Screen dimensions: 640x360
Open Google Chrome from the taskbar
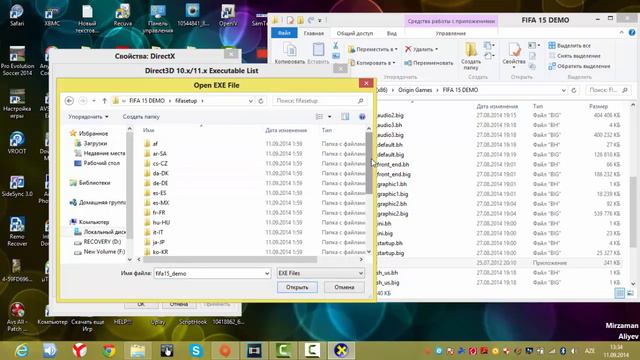109,350
